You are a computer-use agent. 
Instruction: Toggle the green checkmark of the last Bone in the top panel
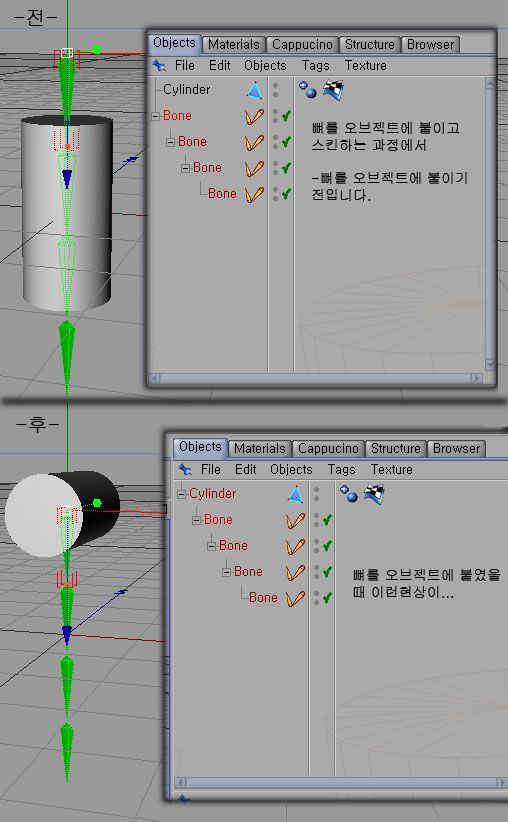pyautogui.click(x=286, y=194)
